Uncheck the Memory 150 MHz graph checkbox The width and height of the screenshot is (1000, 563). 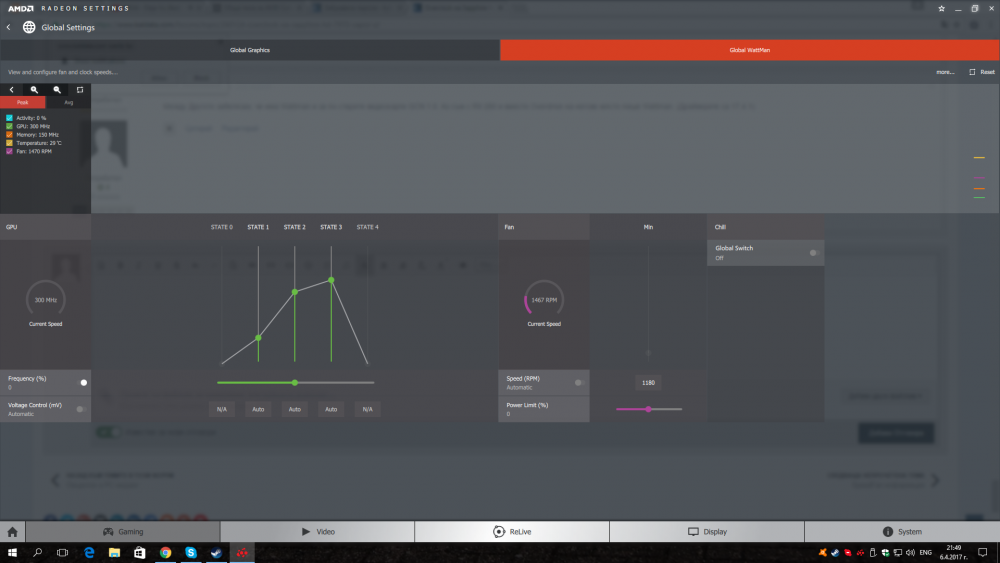click(9, 135)
